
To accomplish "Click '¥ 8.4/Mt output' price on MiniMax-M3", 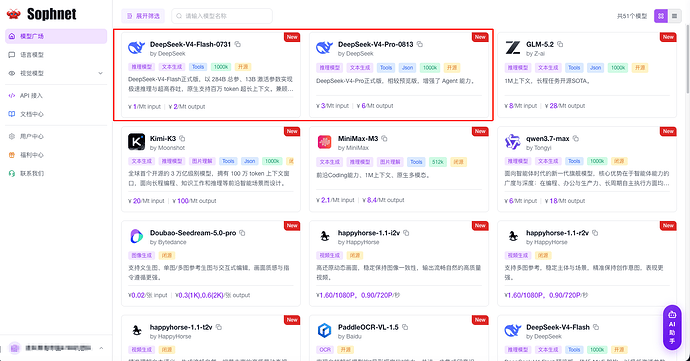I will (383, 200).
